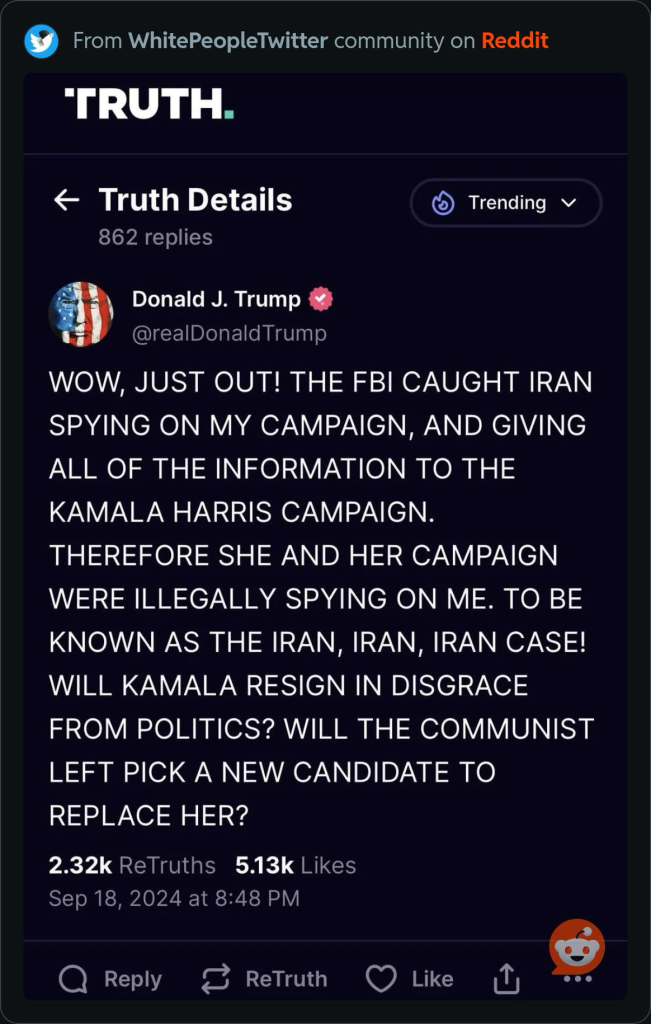This screenshot has height=1024, width=651.
Task: Open the WhitePeopleTwitter community link
Action: 228,41
